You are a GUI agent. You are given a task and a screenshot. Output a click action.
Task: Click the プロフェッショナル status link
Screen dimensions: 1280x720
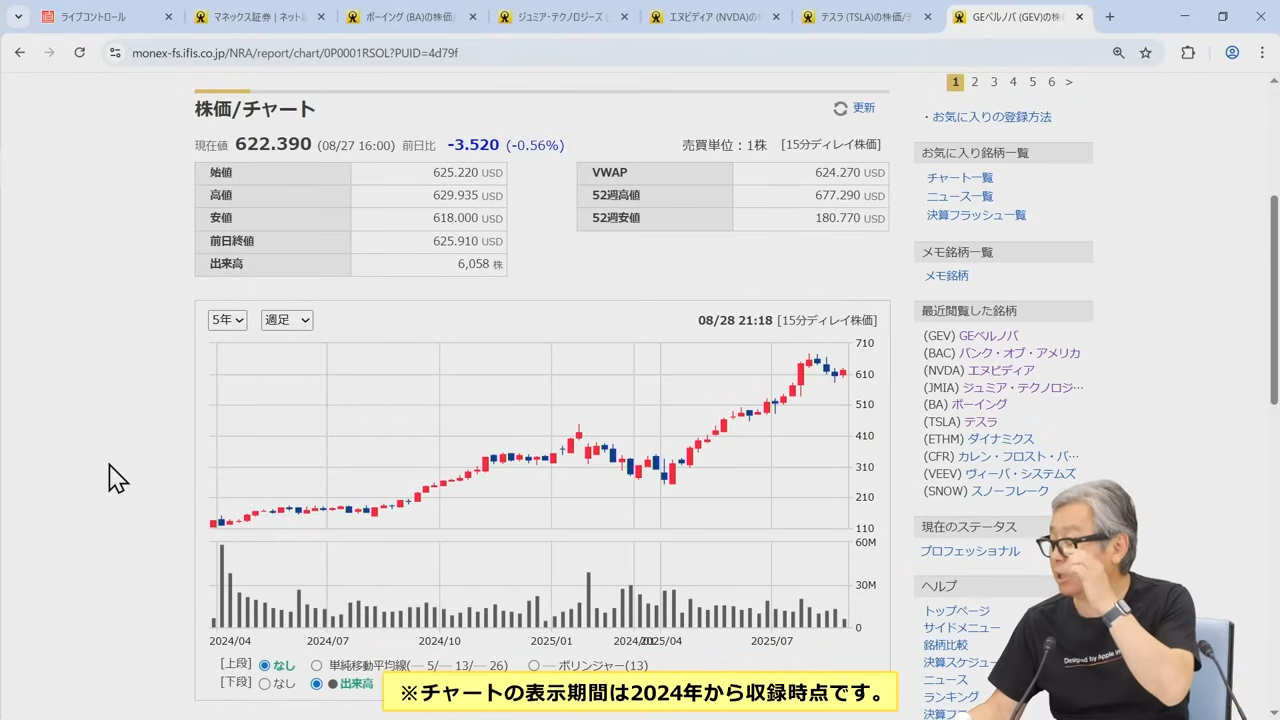[x=970, y=551]
